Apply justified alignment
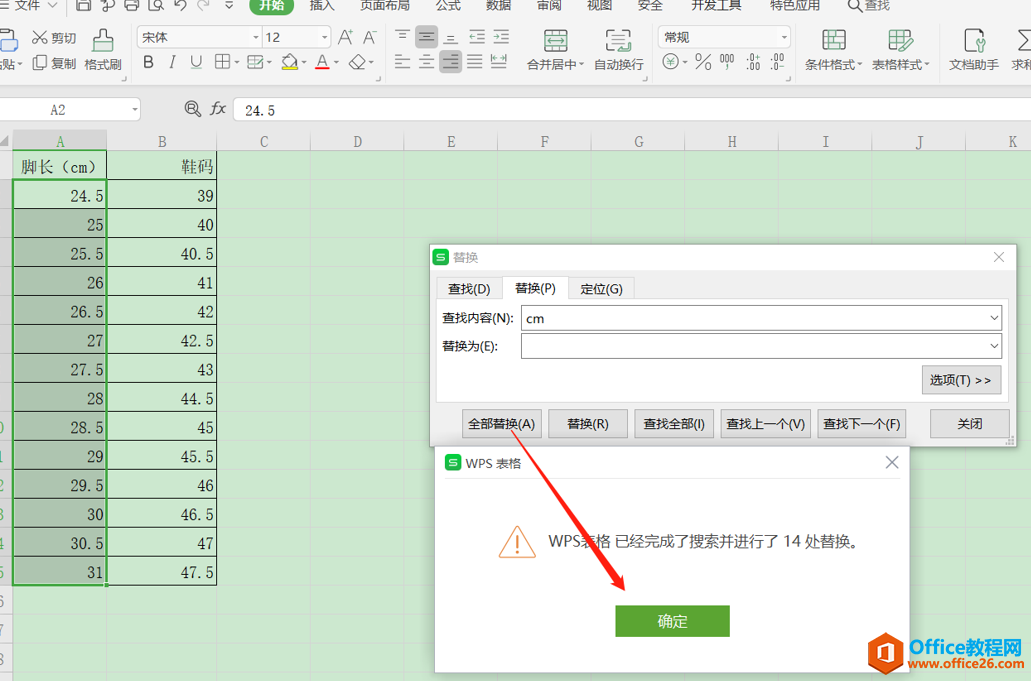 click(475, 62)
